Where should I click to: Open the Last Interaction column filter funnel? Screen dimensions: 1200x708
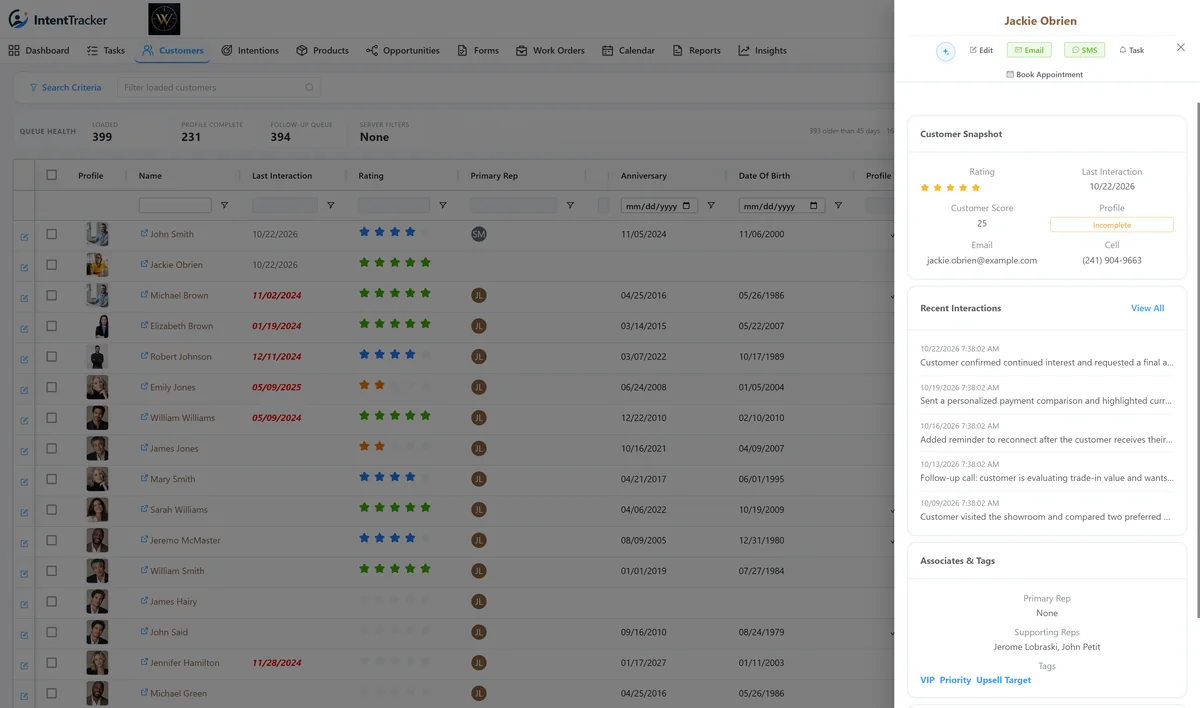(x=330, y=205)
